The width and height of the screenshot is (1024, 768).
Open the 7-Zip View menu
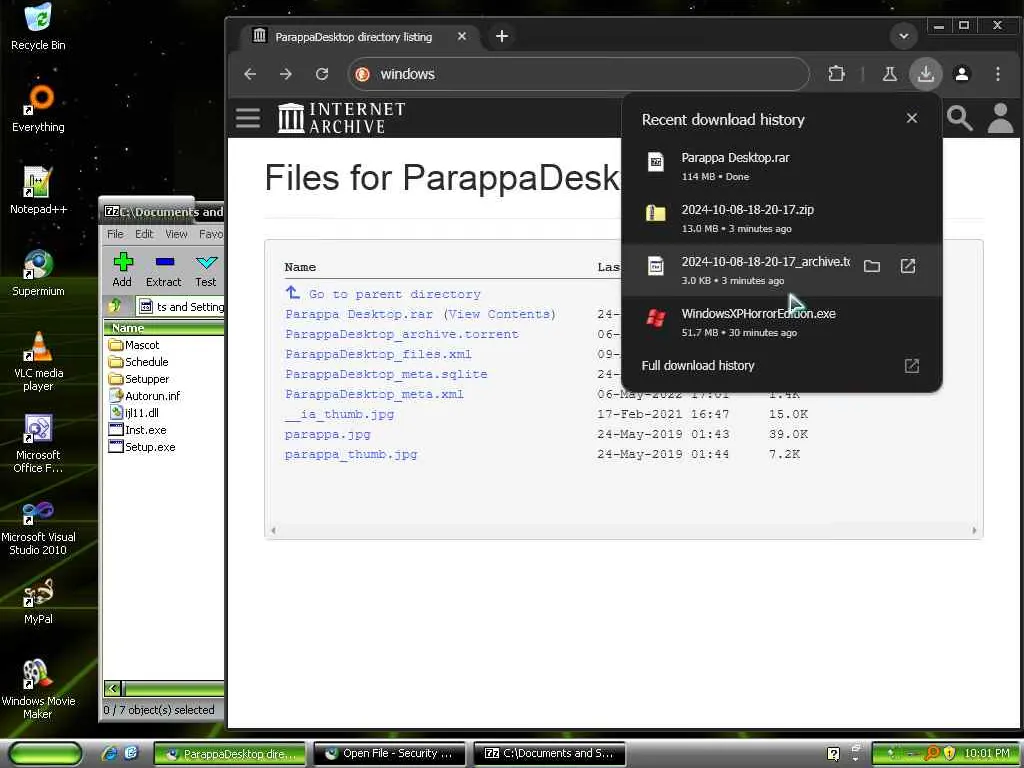coord(176,234)
